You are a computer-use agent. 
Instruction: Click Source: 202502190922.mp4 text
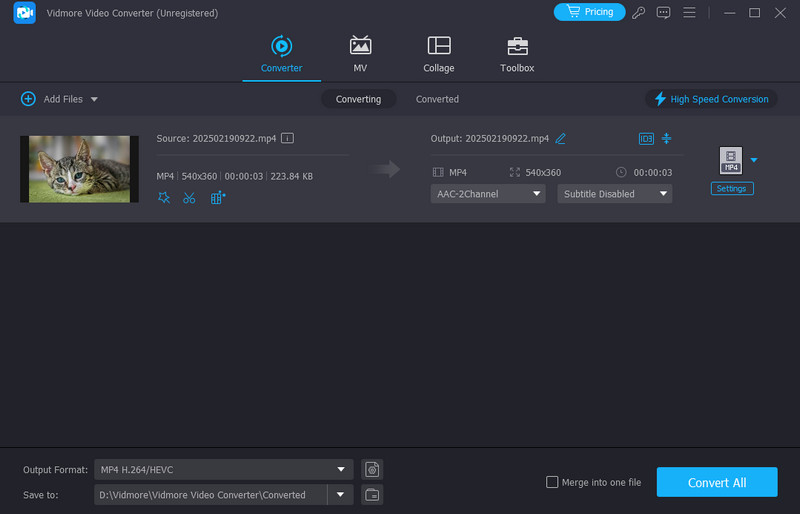[x=216, y=138]
